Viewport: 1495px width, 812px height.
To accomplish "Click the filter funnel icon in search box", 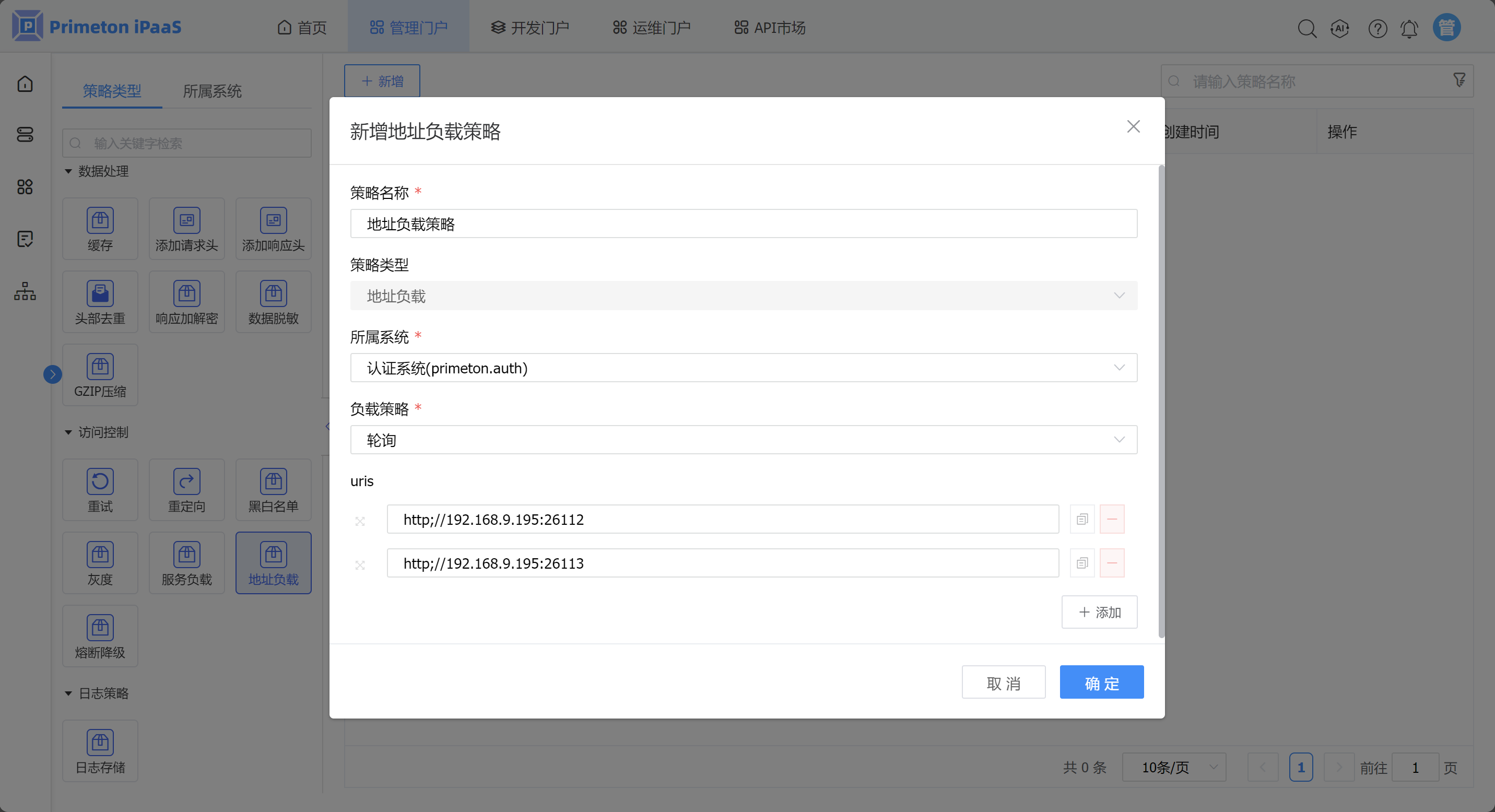I will point(1459,80).
